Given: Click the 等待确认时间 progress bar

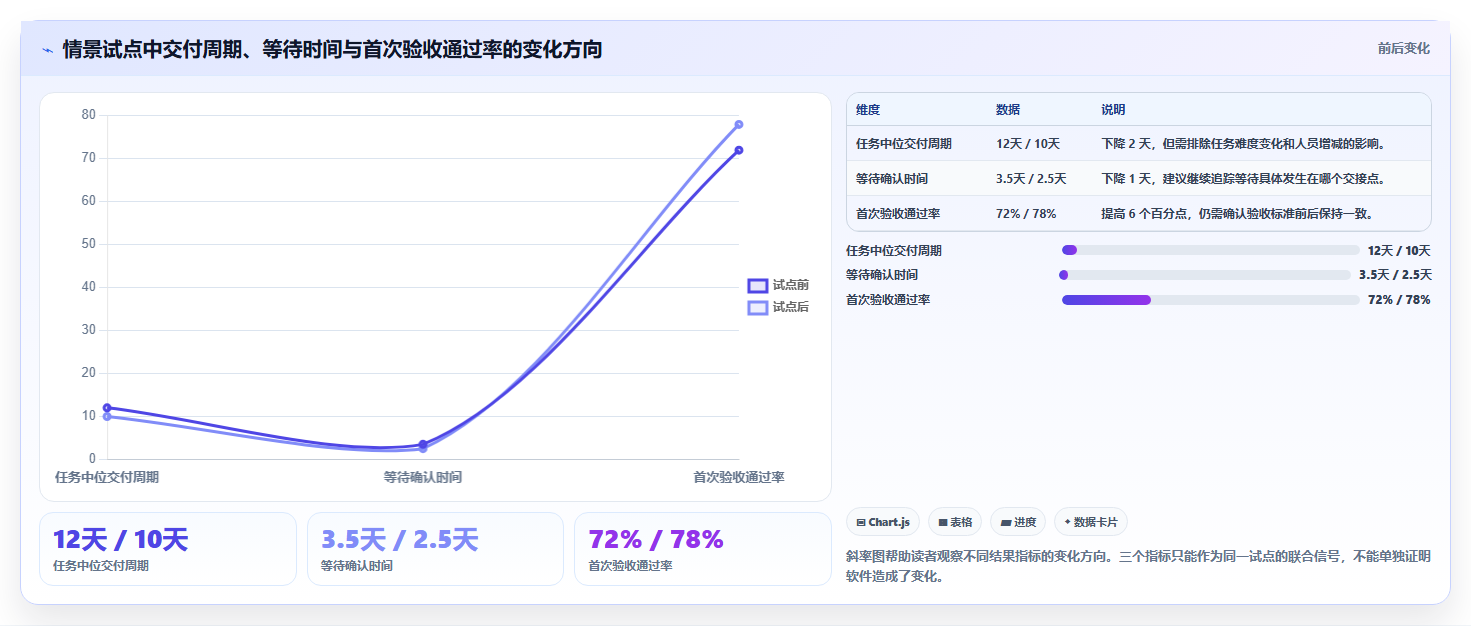Looking at the screenshot, I should [1204, 275].
